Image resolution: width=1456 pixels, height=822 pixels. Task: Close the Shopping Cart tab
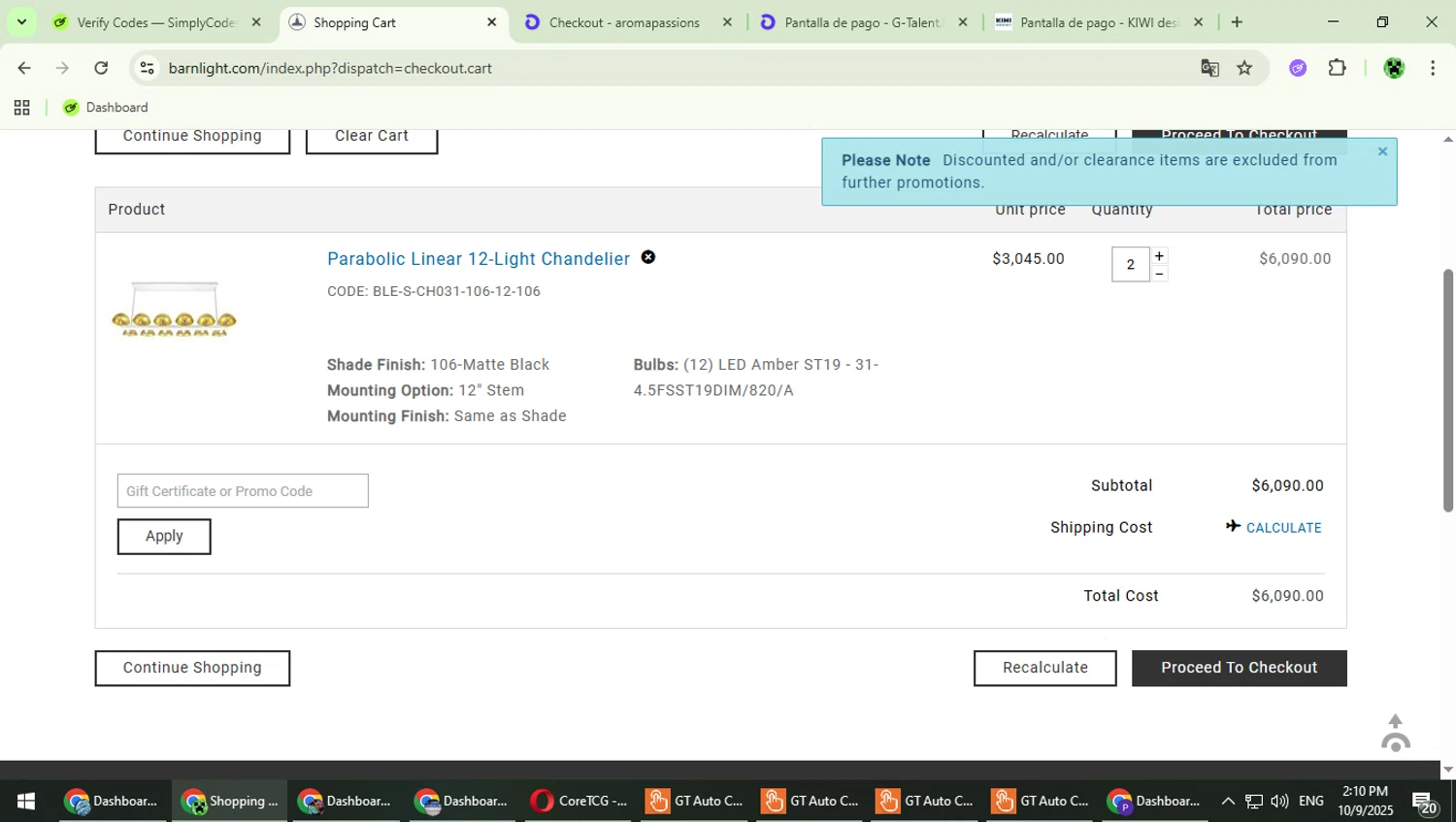pyautogui.click(x=491, y=22)
